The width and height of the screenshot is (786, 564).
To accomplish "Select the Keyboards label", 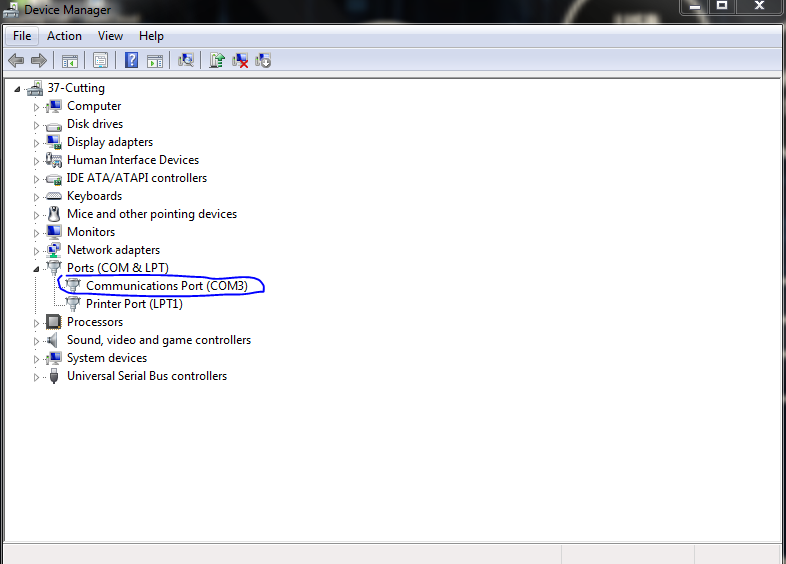I will [x=95, y=196].
